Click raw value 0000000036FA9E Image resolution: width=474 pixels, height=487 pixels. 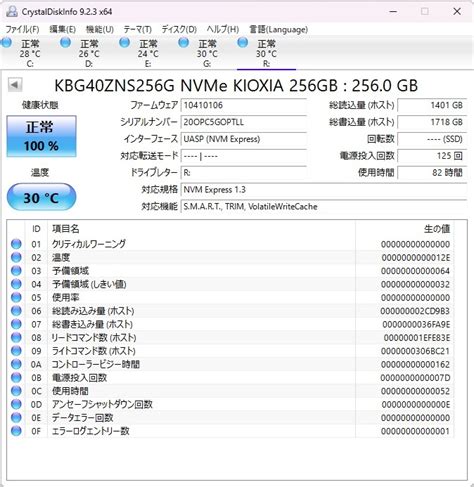point(416,324)
